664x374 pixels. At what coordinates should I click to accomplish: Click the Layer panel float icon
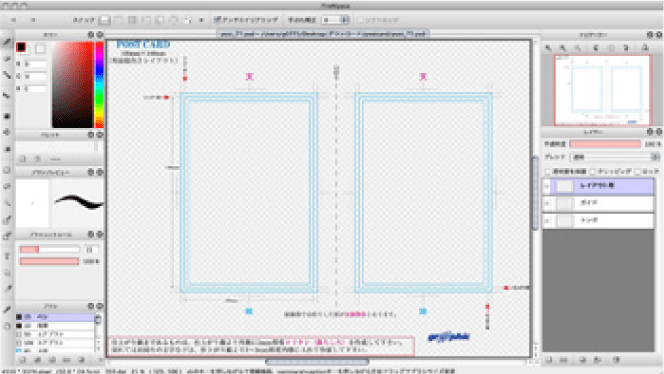click(x=650, y=132)
